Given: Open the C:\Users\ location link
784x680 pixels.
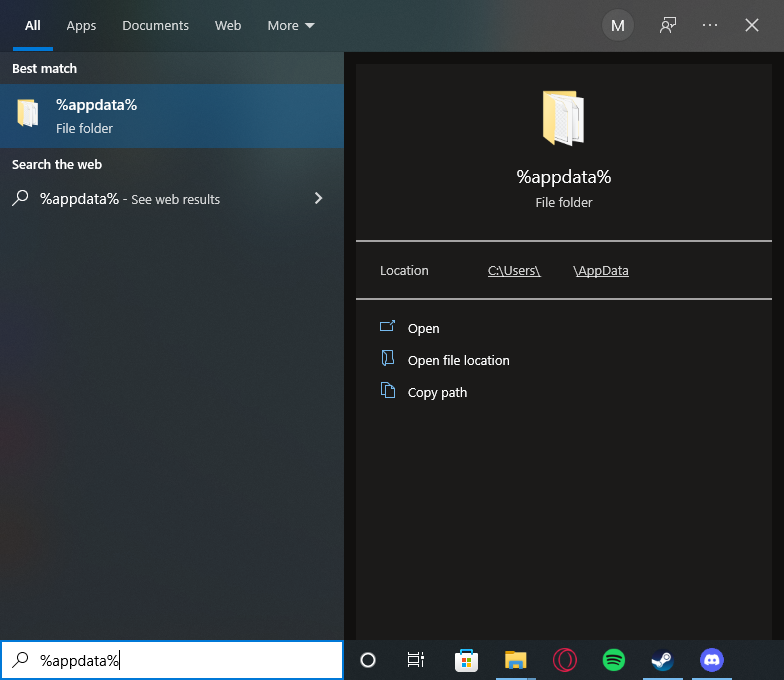Looking at the screenshot, I should click(x=514, y=270).
